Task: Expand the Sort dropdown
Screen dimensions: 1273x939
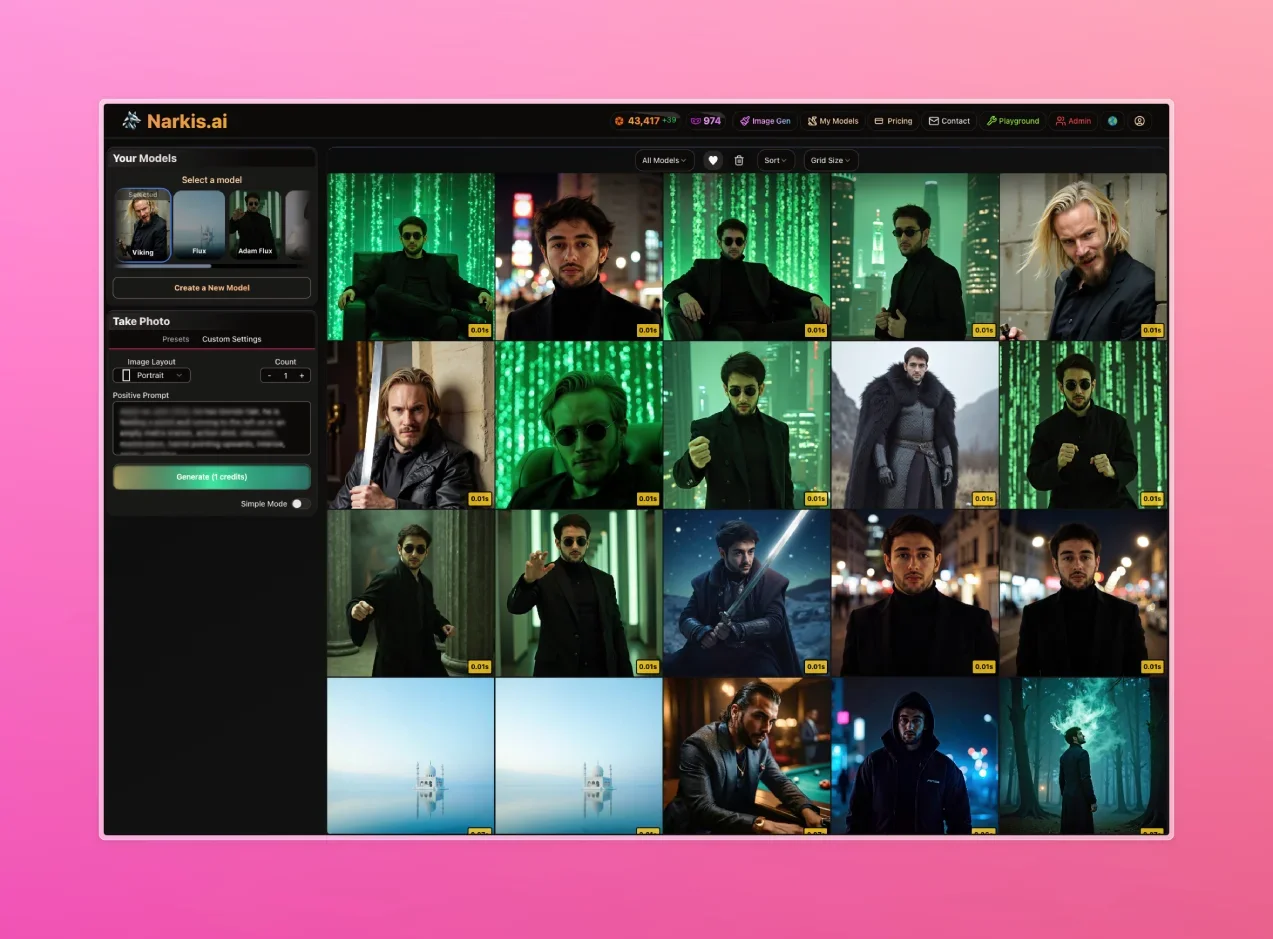Action: [x=776, y=160]
